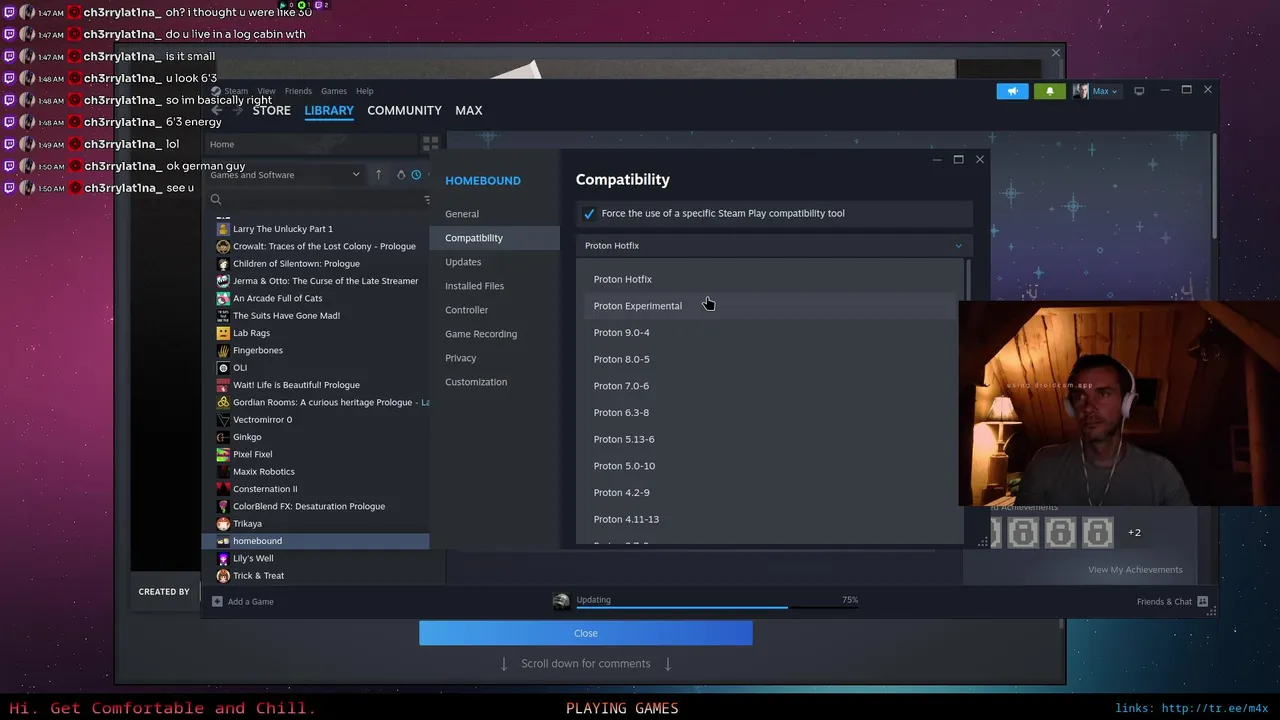Select the Lab Rags game icon
Screen dimensions: 1280x720
pyautogui.click(x=223, y=333)
